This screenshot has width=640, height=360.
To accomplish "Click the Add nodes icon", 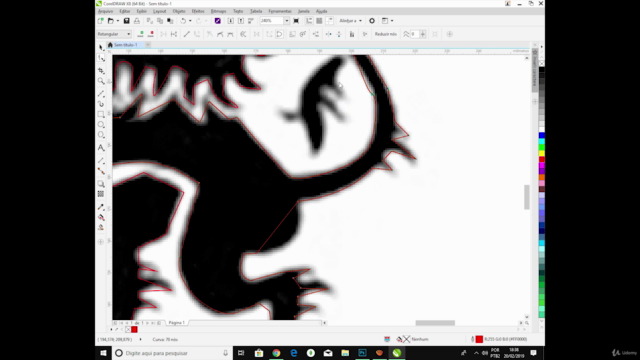I will (140, 34).
